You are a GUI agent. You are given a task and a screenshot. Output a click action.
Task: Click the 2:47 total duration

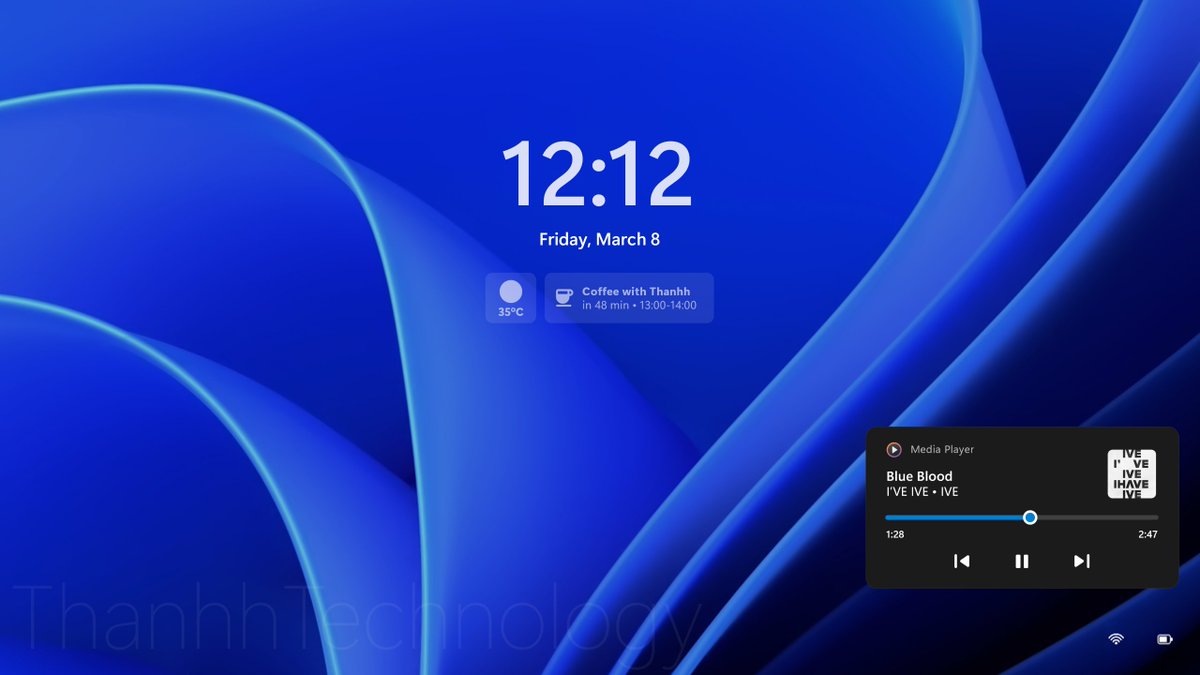(x=1148, y=535)
